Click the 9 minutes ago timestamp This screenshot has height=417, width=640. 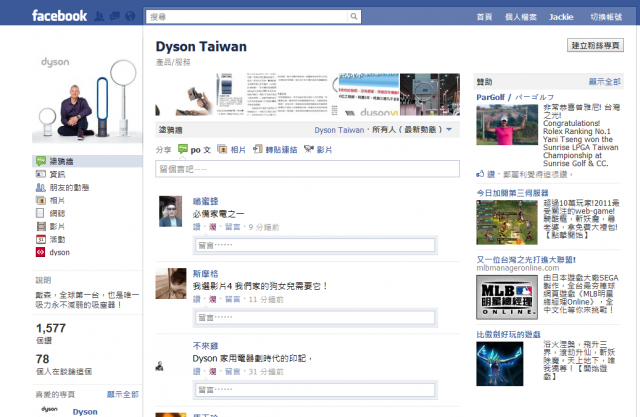click(x=264, y=227)
